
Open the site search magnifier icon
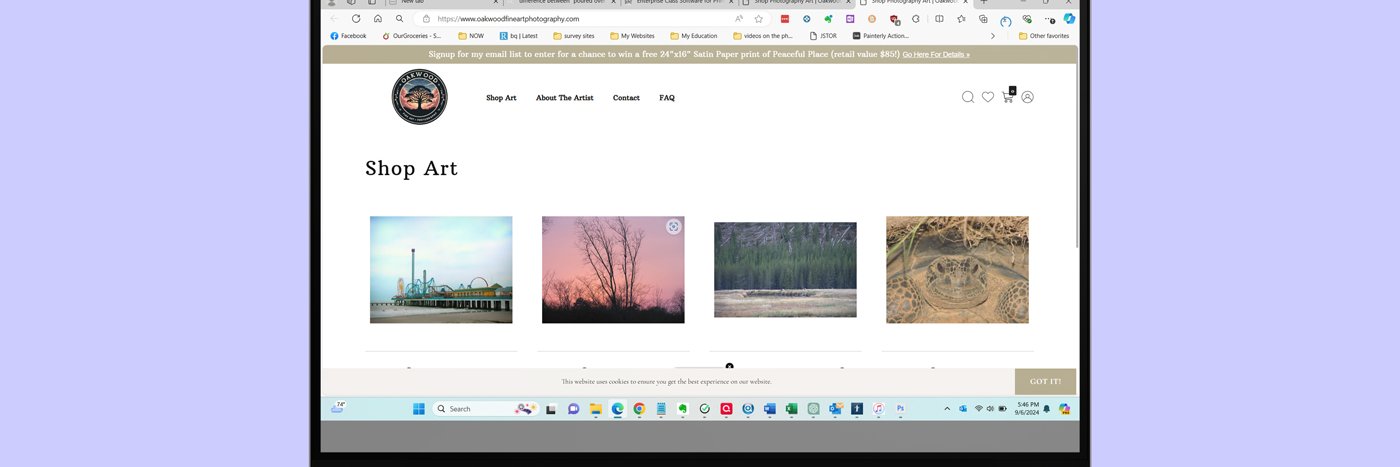pyautogui.click(x=968, y=97)
